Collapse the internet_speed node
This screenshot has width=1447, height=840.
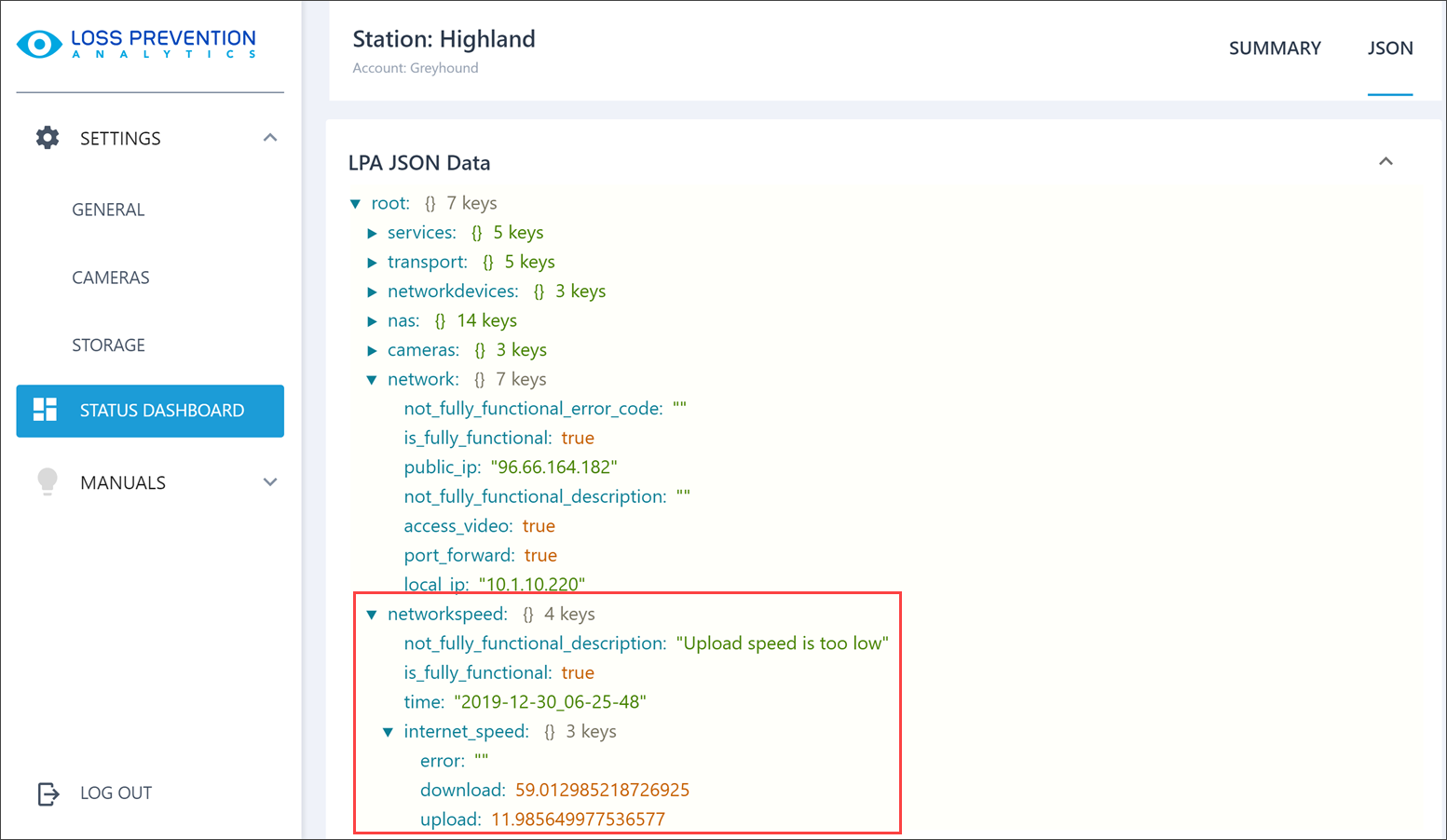tap(388, 732)
